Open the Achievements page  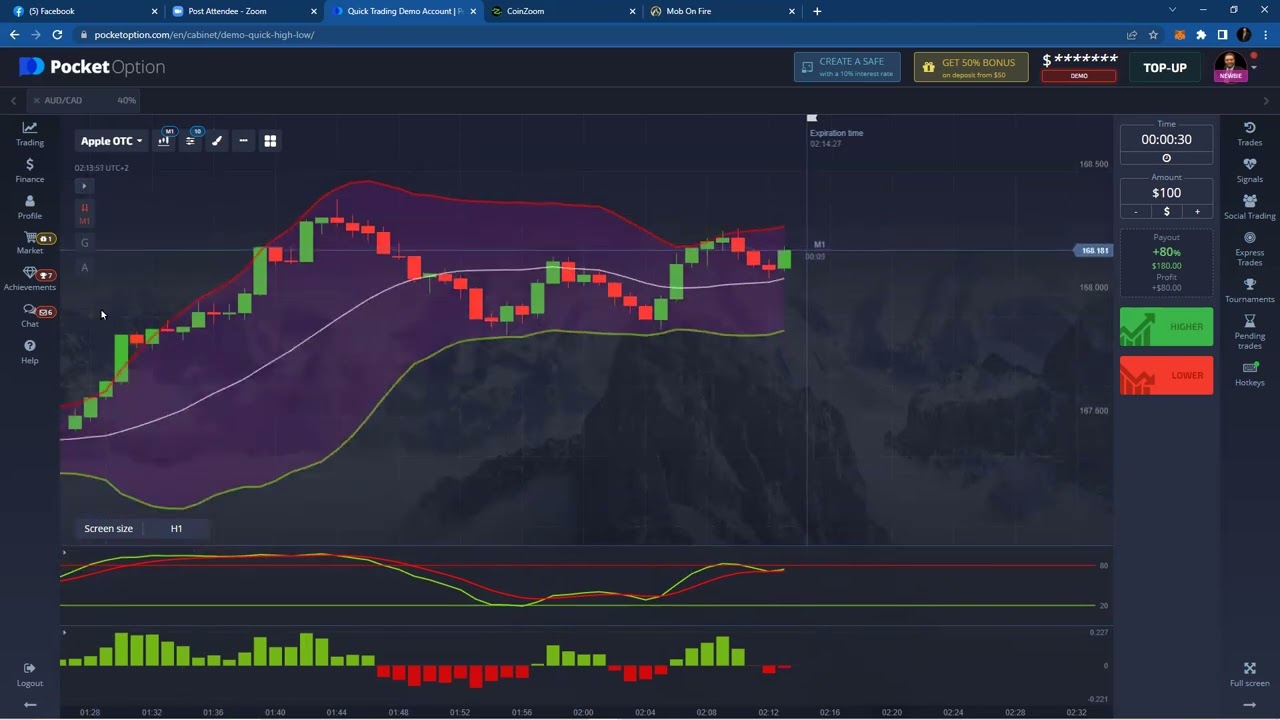pyautogui.click(x=30, y=279)
